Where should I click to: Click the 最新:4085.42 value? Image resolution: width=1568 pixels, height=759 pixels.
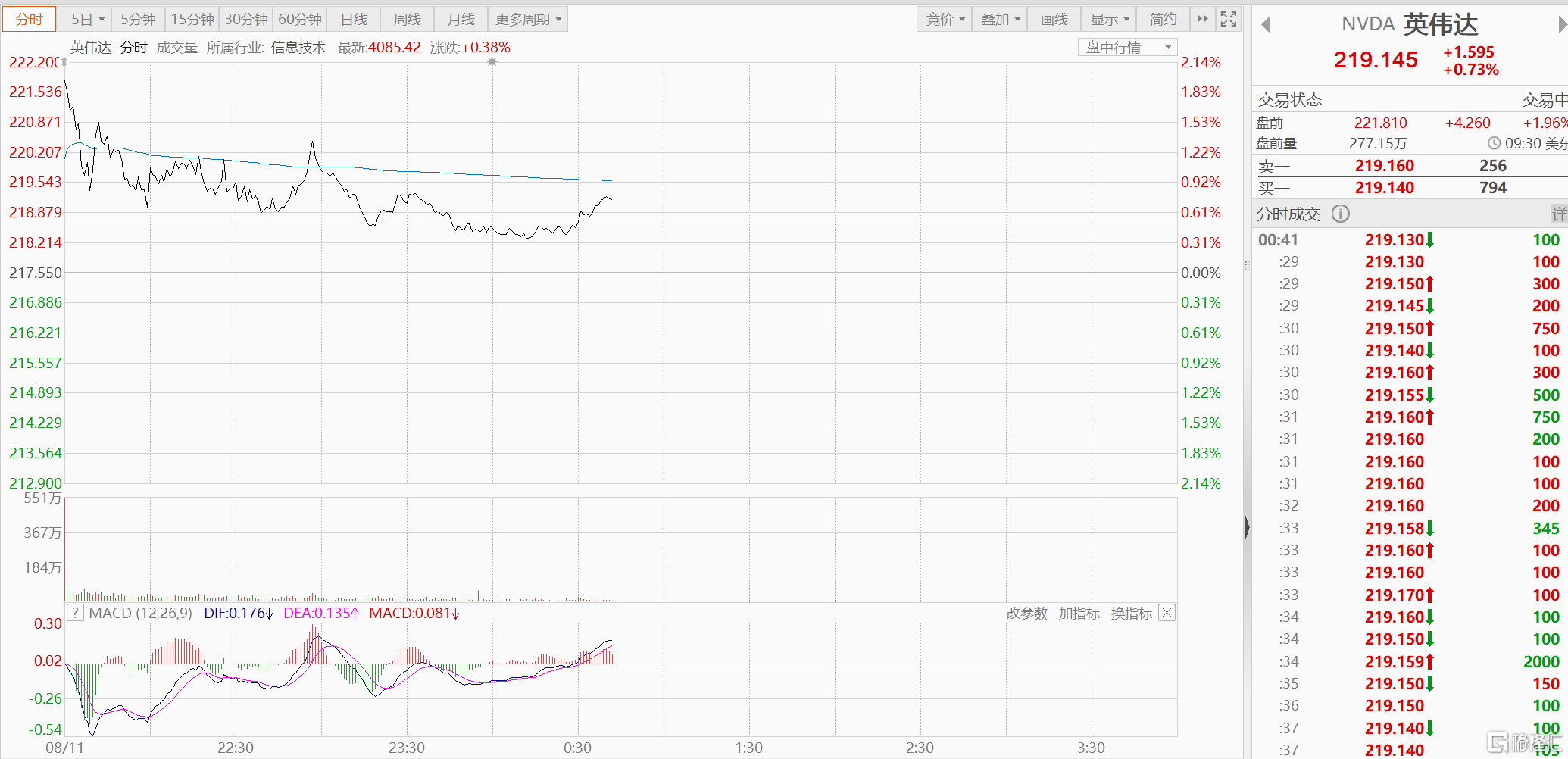(x=379, y=47)
